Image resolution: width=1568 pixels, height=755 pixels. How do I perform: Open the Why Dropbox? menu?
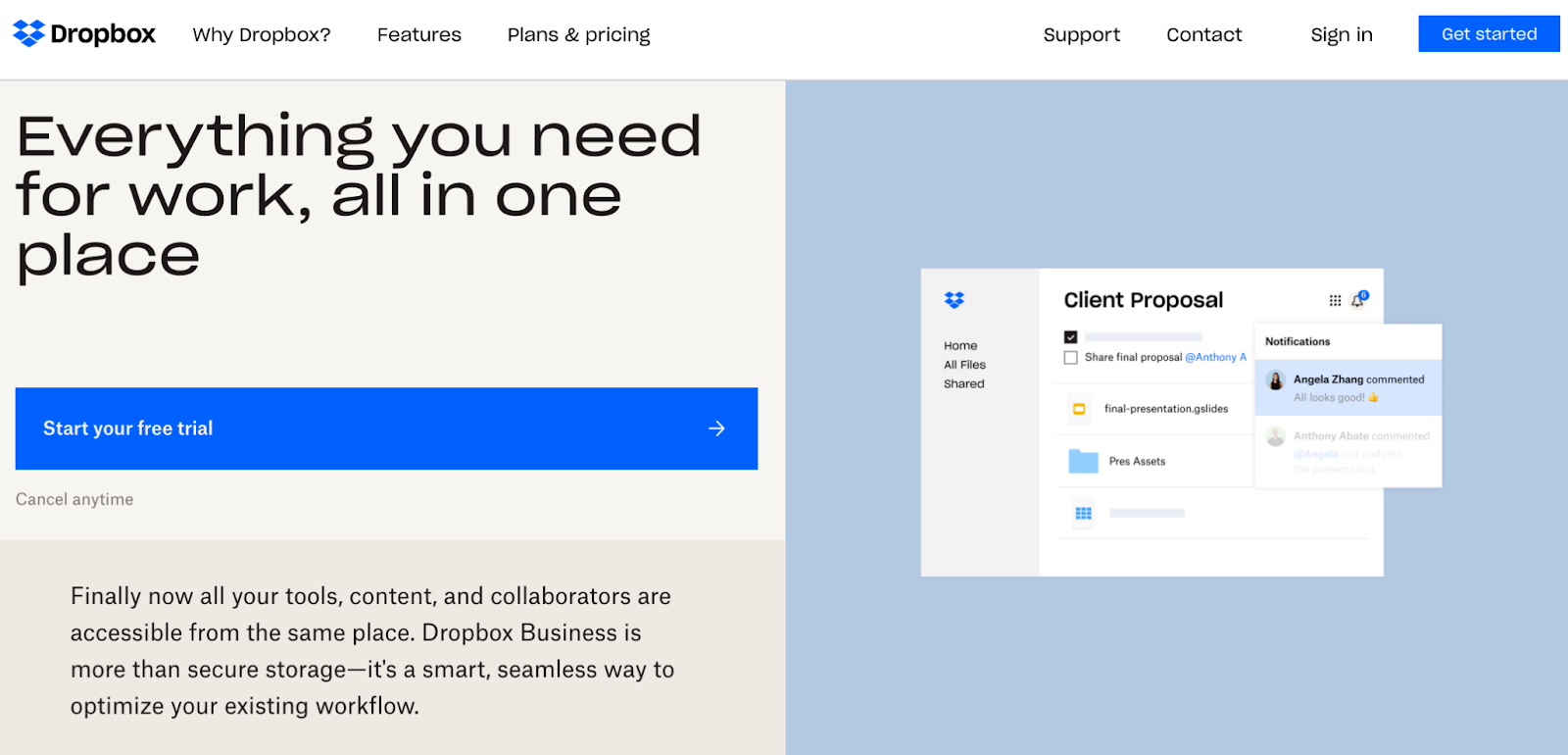tap(262, 35)
